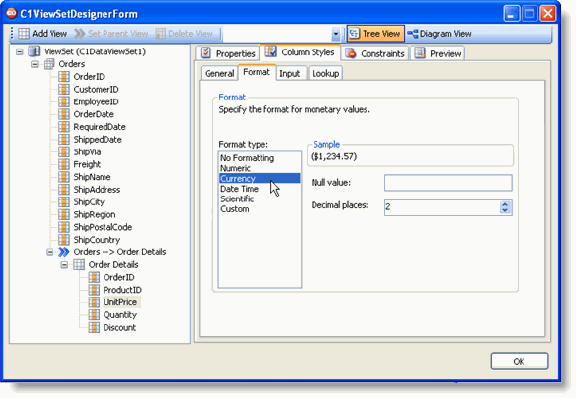
Task: Switch to Diagram View
Action: pyautogui.click(x=439, y=34)
